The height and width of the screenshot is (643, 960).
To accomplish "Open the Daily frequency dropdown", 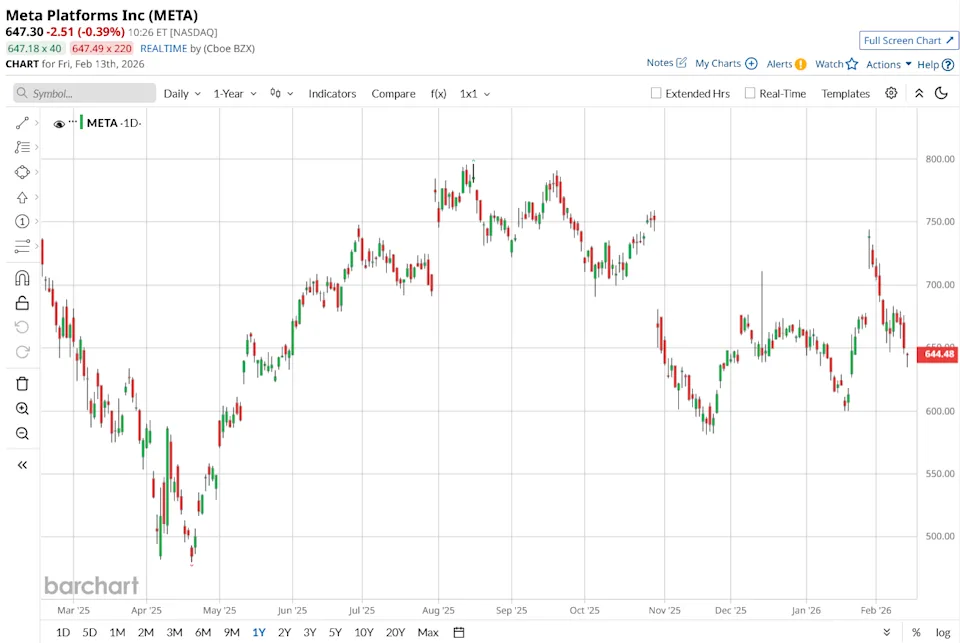I will (182, 93).
